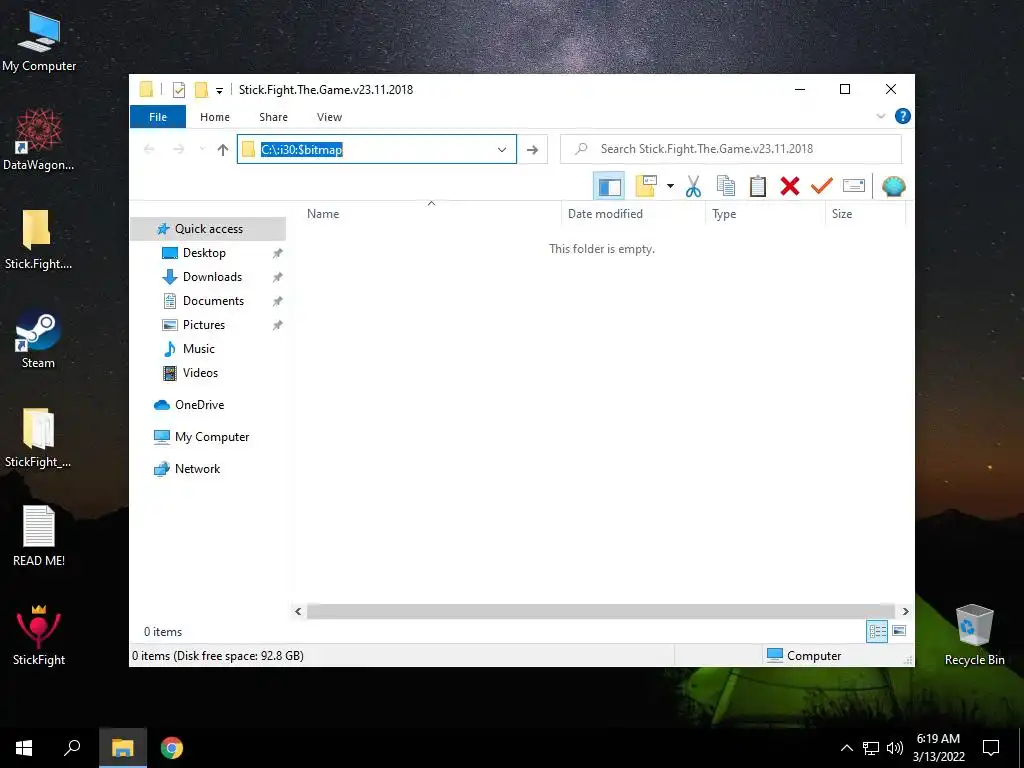The width and height of the screenshot is (1024, 768).
Task: Click the blue Help question mark icon
Action: pos(903,116)
